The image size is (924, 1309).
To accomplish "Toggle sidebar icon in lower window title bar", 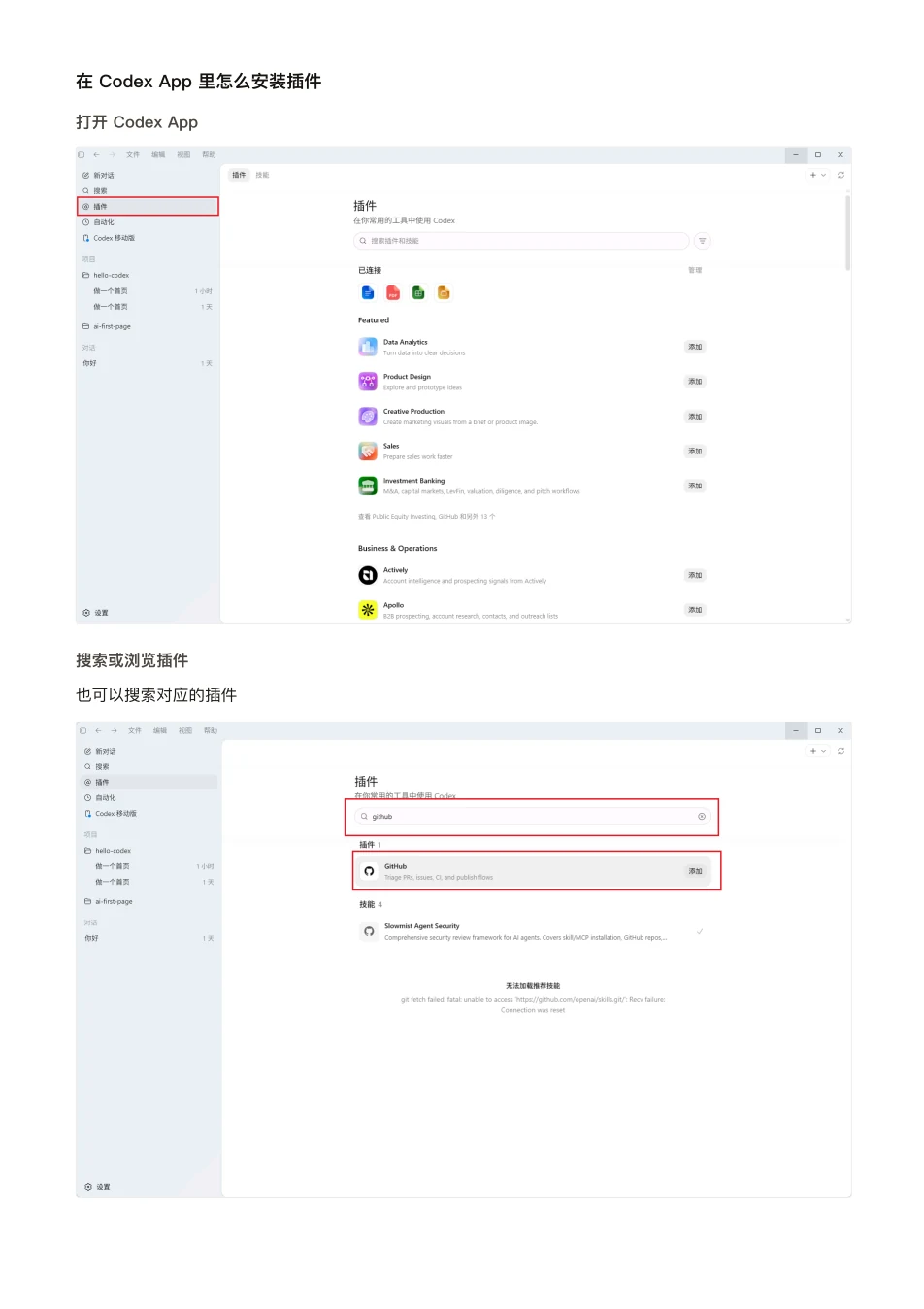I will click(83, 730).
